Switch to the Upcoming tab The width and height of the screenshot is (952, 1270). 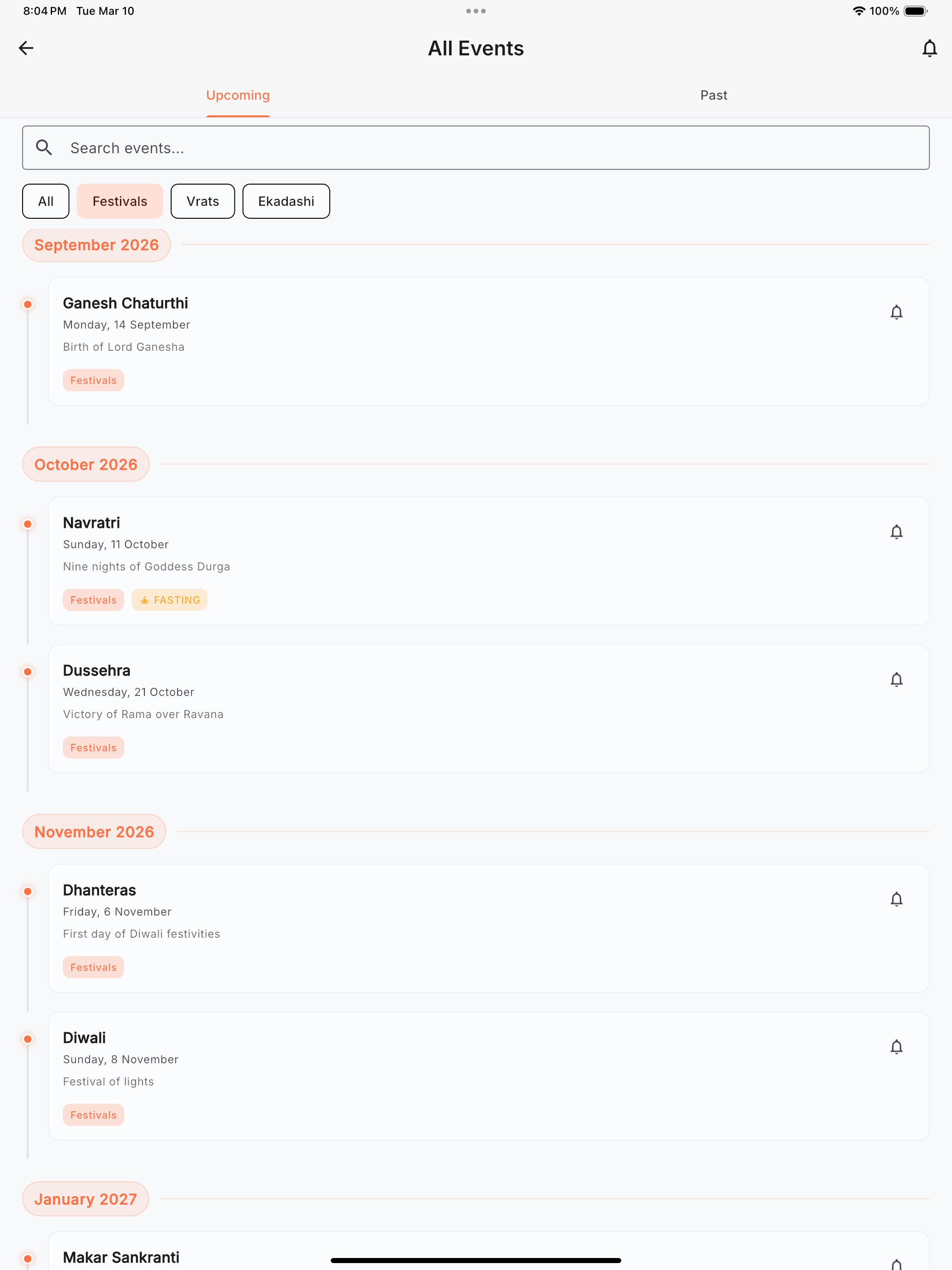(238, 96)
